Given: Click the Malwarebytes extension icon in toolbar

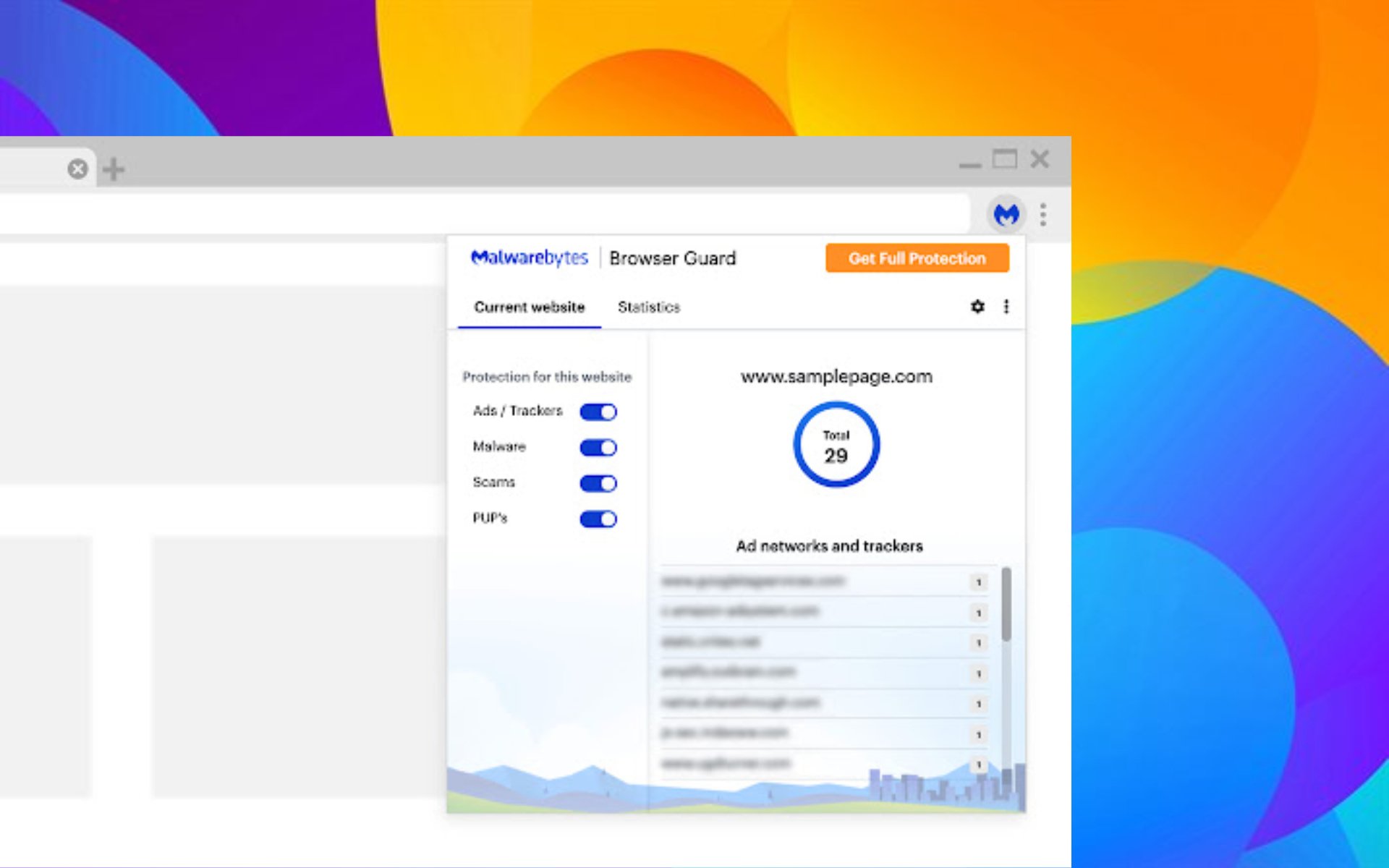Looking at the screenshot, I should pyautogui.click(x=1006, y=214).
